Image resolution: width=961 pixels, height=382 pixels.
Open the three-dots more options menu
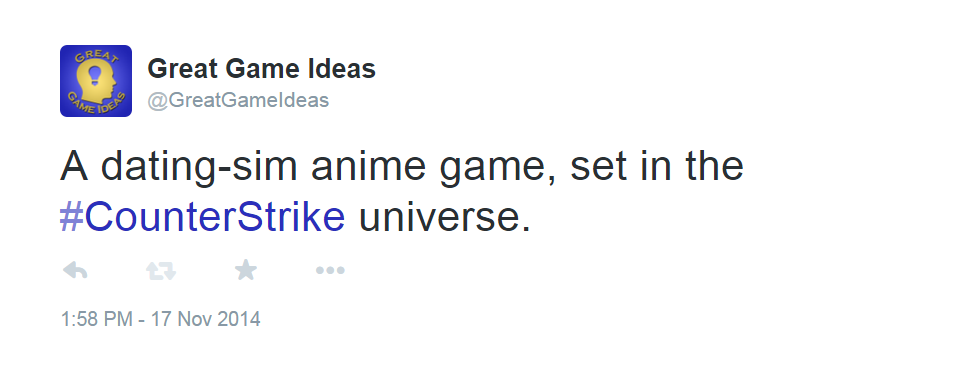click(x=330, y=270)
